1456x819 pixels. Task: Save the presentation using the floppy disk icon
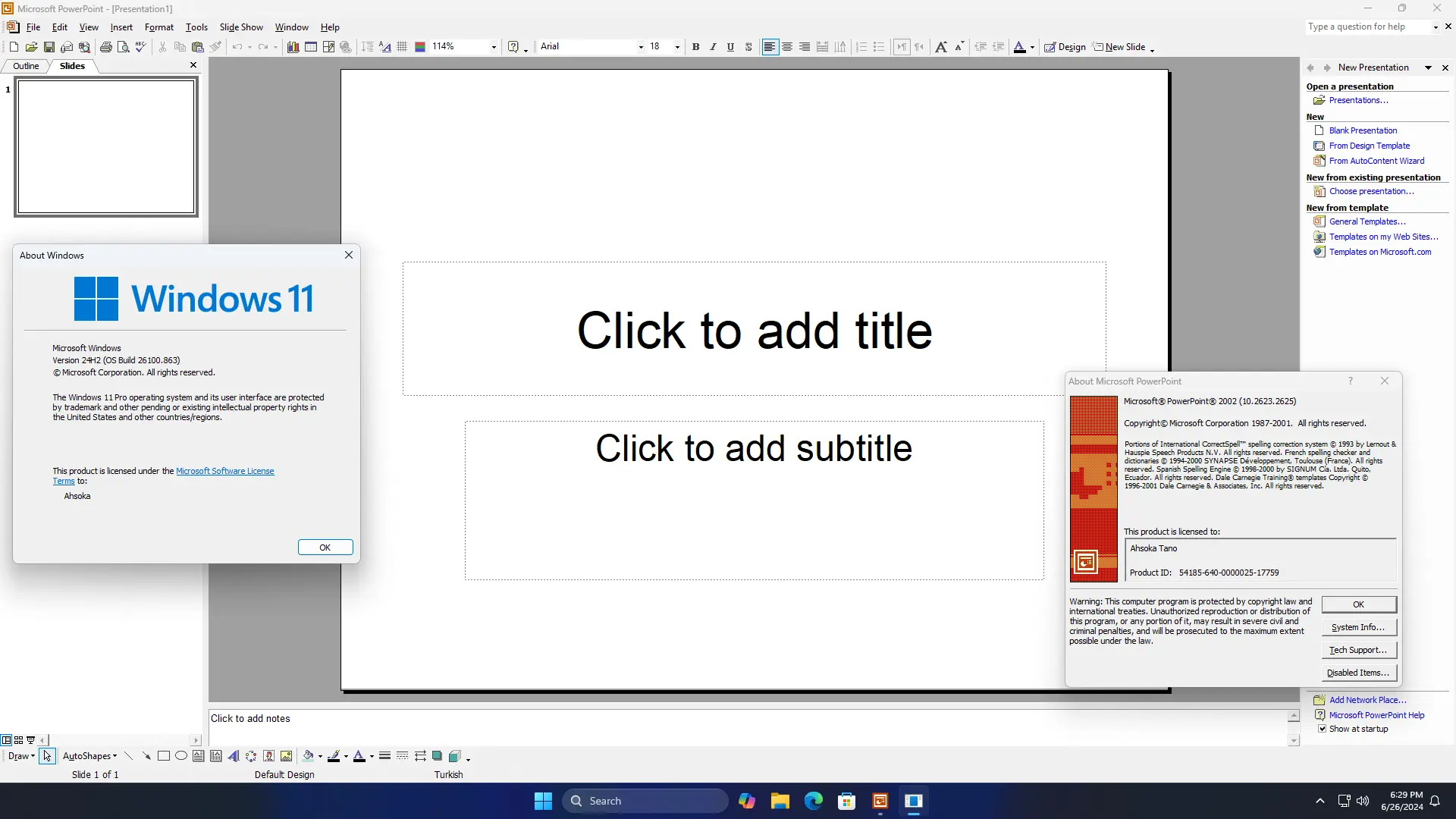[49, 47]
